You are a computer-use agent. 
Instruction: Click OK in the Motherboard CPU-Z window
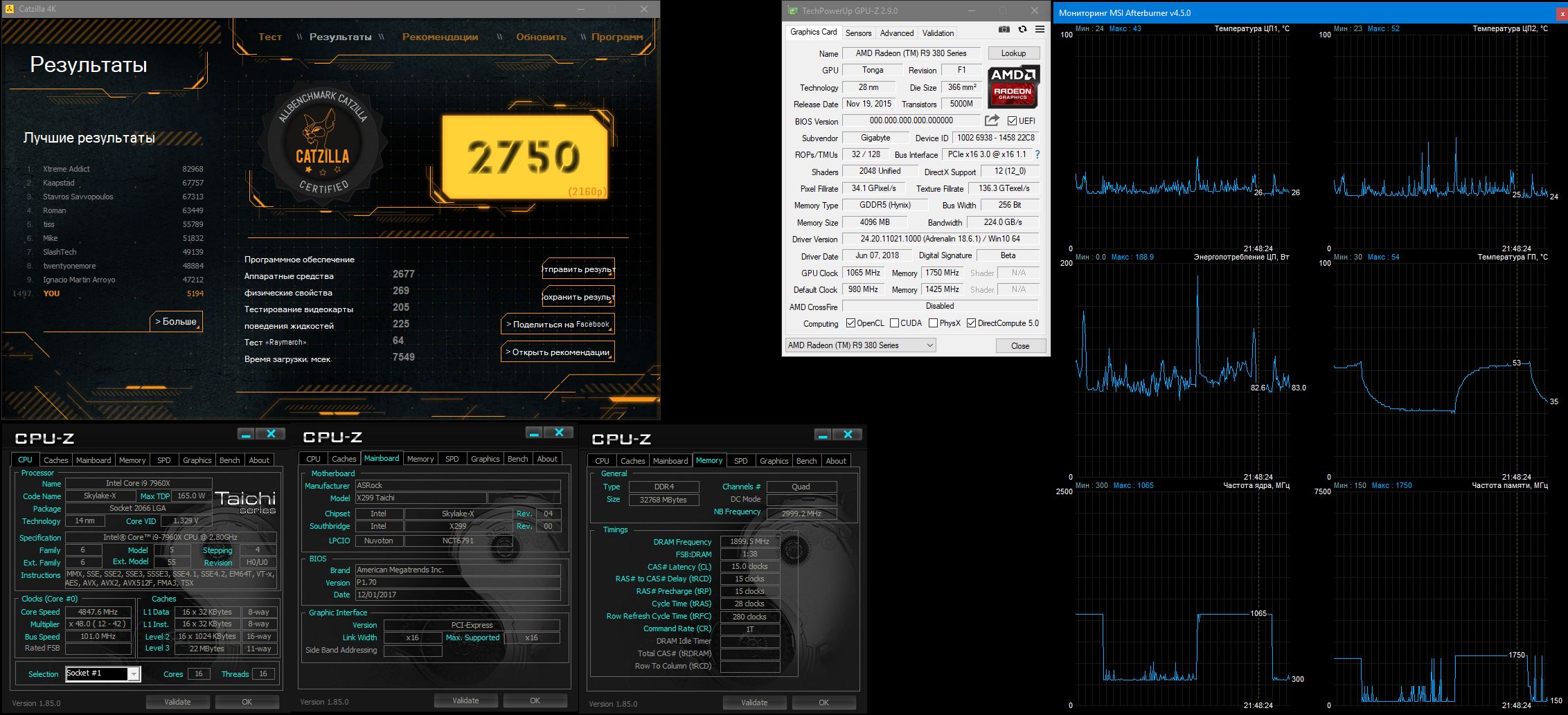535,700
